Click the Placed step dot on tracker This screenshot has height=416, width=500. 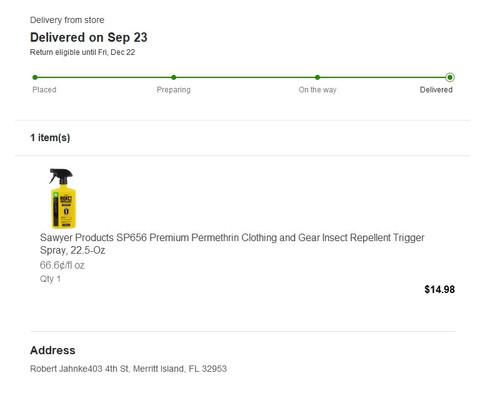[x=35, y=77]
